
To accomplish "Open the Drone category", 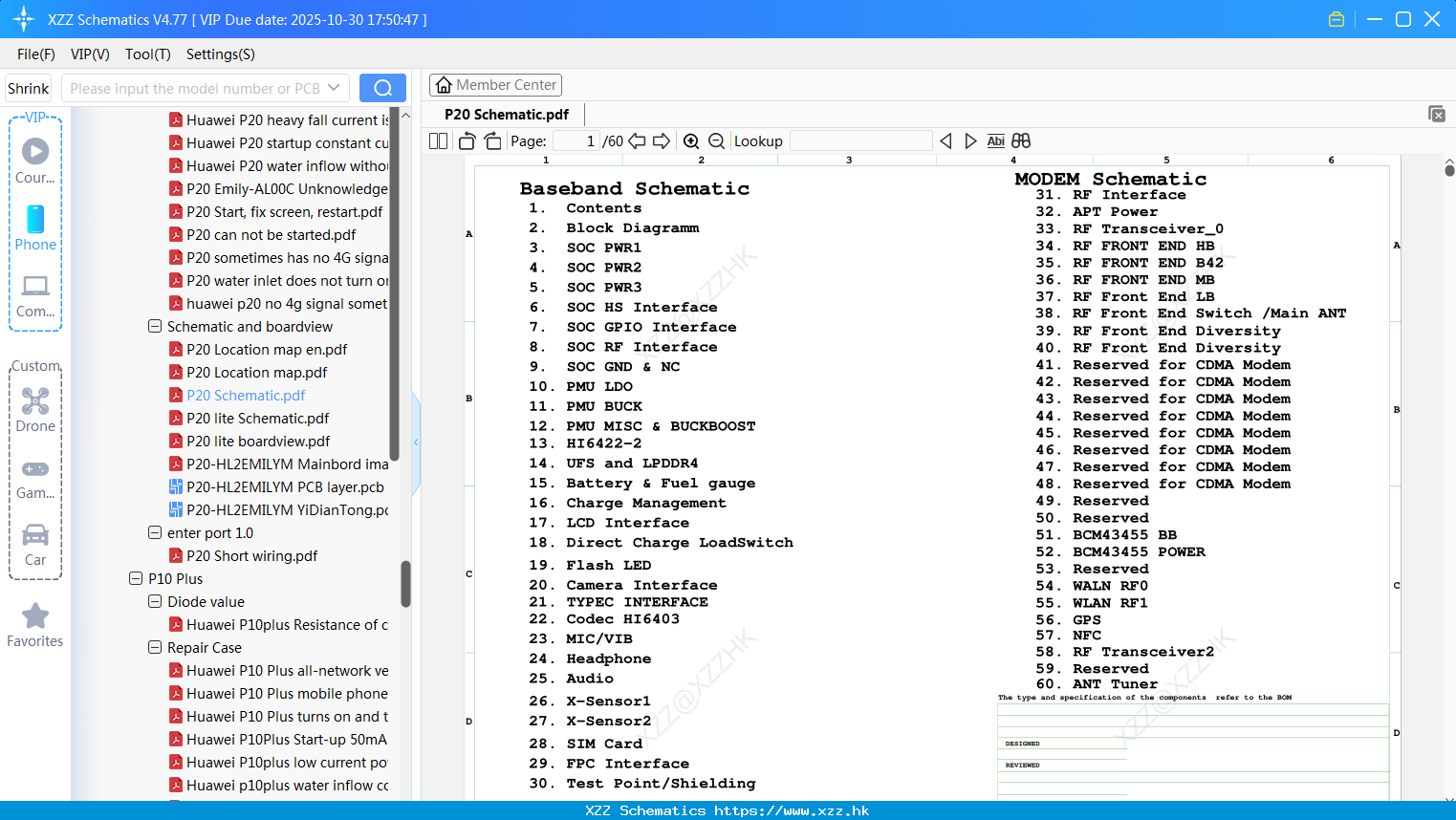I will [x=35, y=410].
